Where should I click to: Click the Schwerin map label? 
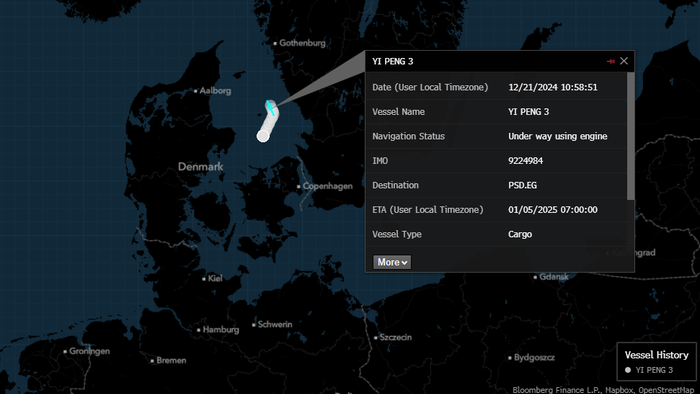(x=275, y=324)
